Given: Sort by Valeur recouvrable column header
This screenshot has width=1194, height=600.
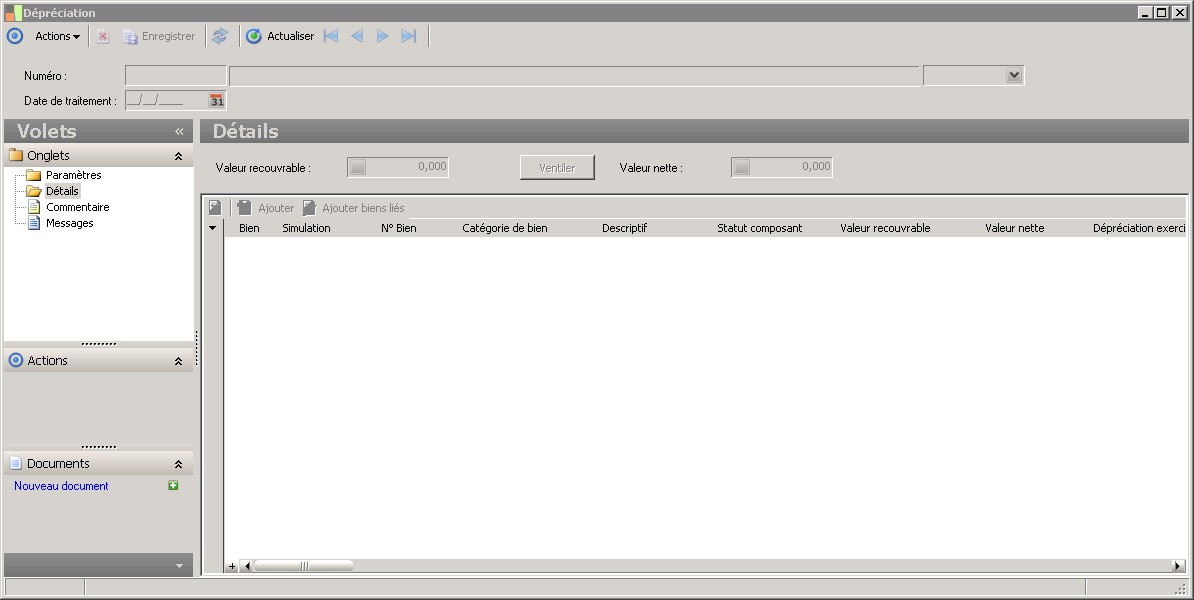Looking at the screenshot, I should coord(885,228).
